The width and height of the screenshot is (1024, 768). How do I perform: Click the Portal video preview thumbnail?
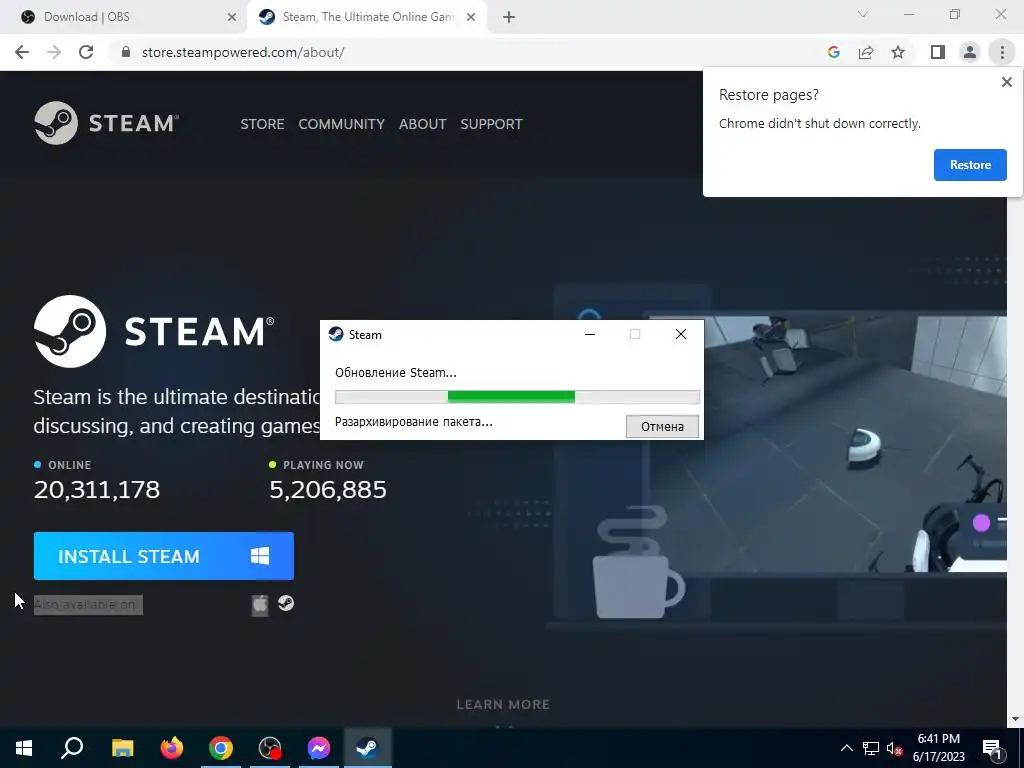830,444
